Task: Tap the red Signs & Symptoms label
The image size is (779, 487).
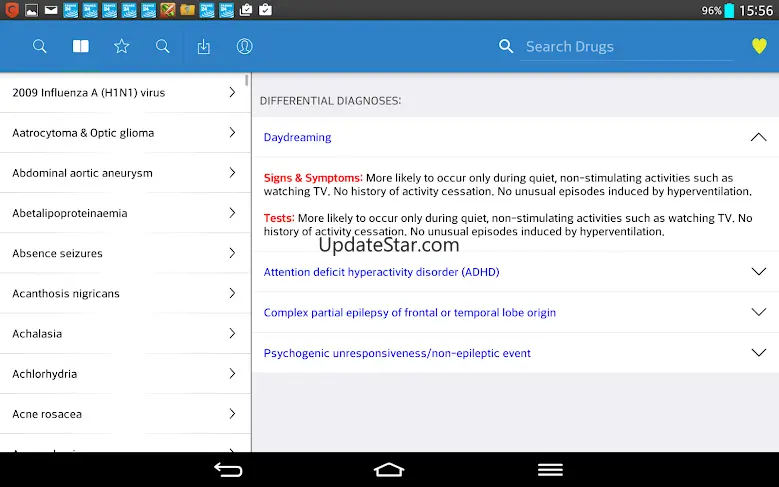Action: click(313, 178)
